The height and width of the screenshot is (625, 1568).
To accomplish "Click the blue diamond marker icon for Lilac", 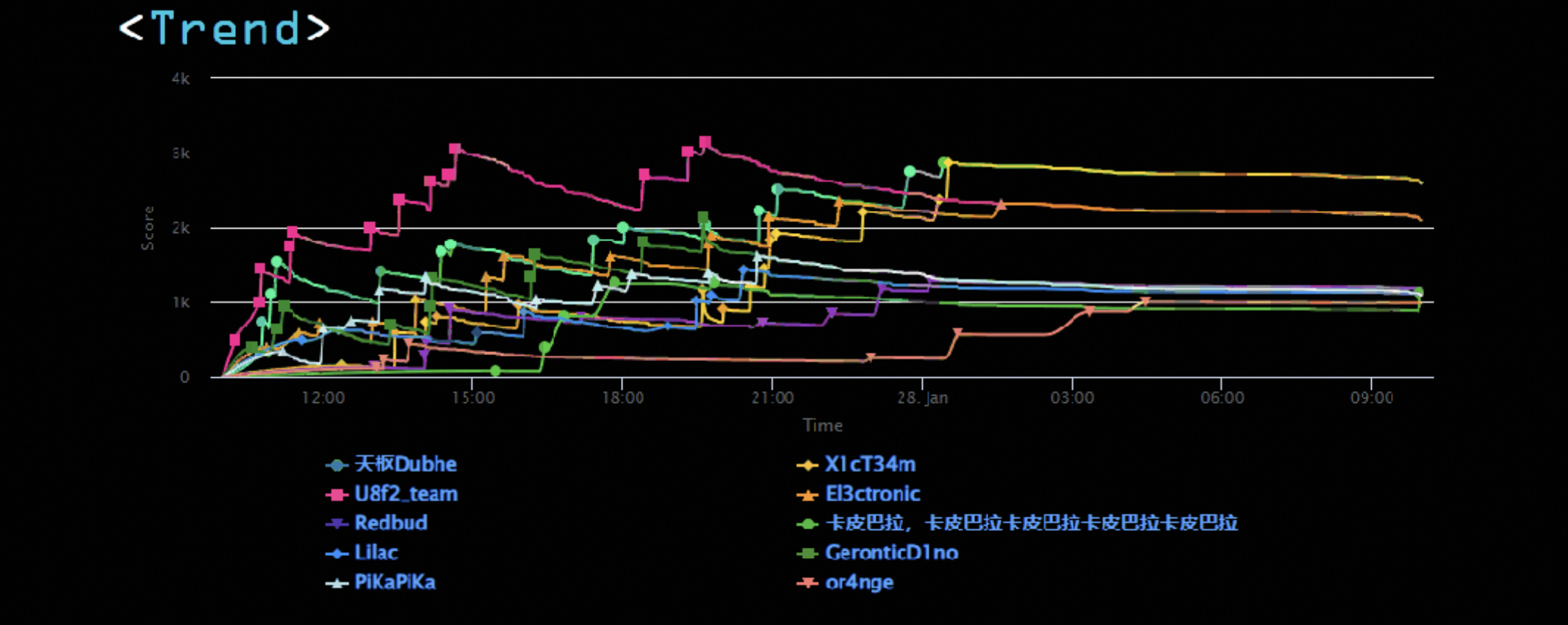I will pyautogui.click(x=337, y=554).
